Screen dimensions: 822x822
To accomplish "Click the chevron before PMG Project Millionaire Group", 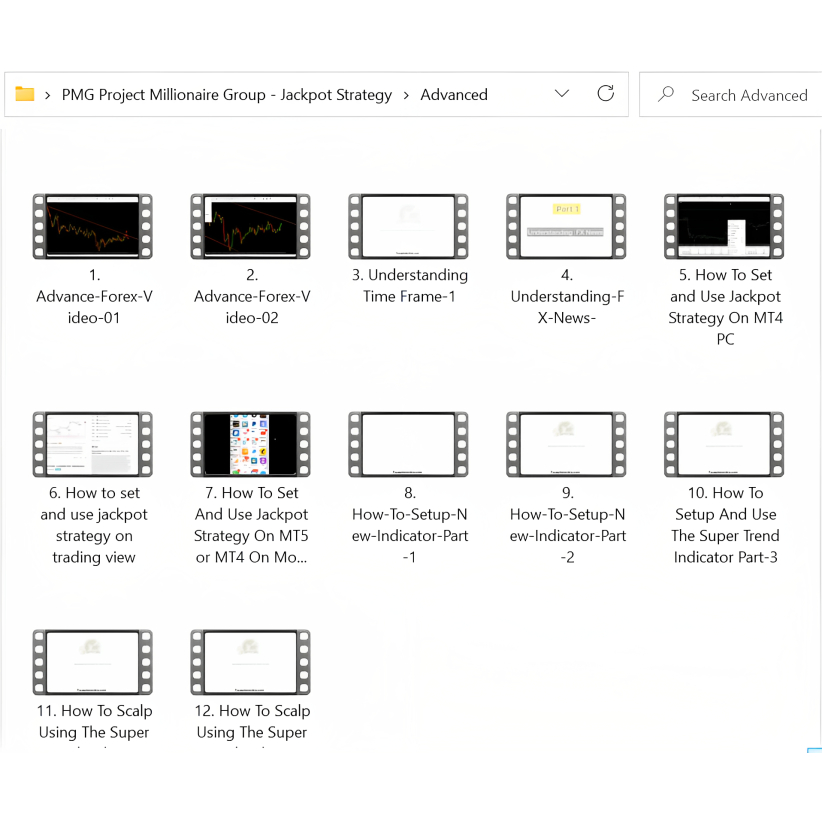I will (x=48, y=95).
